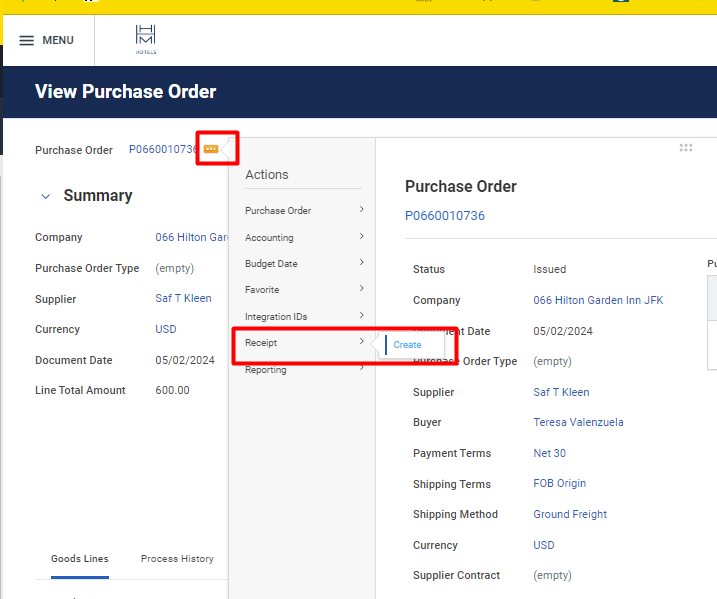Open FOB Origin shipping terms link
717x599 pixels.
559,483
